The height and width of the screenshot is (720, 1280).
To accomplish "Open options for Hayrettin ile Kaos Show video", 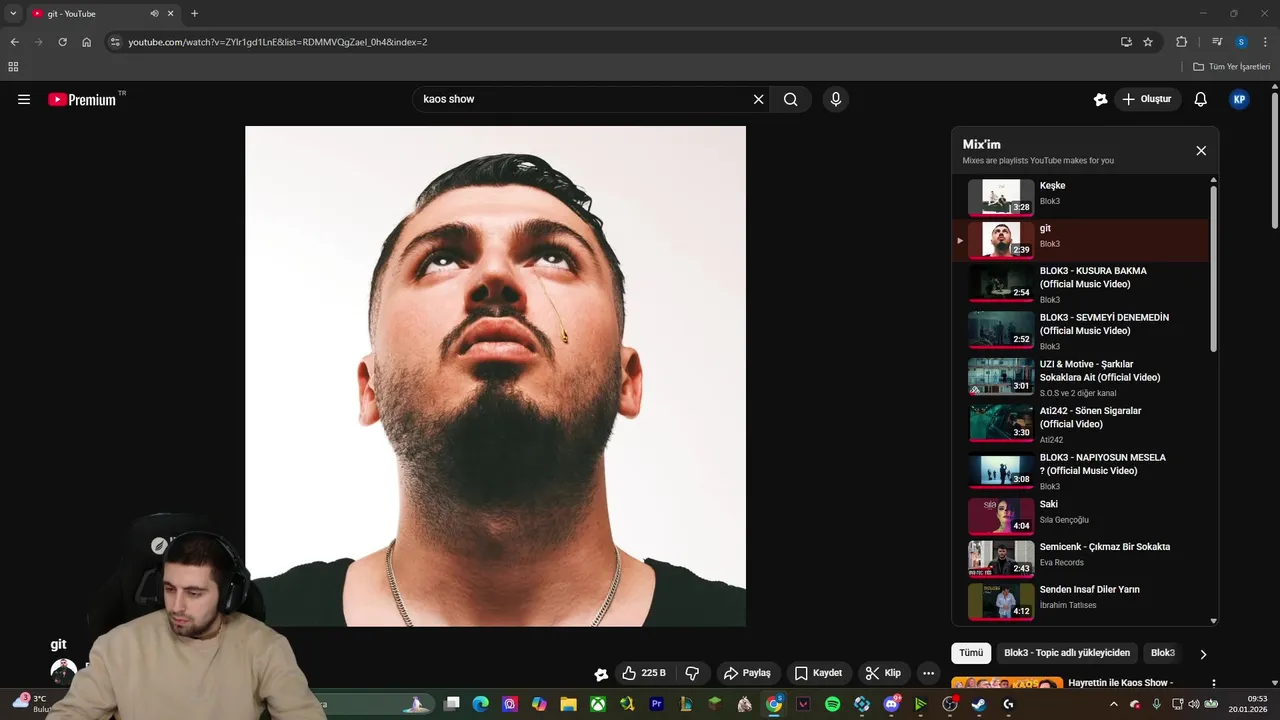I will point(1213,684).
